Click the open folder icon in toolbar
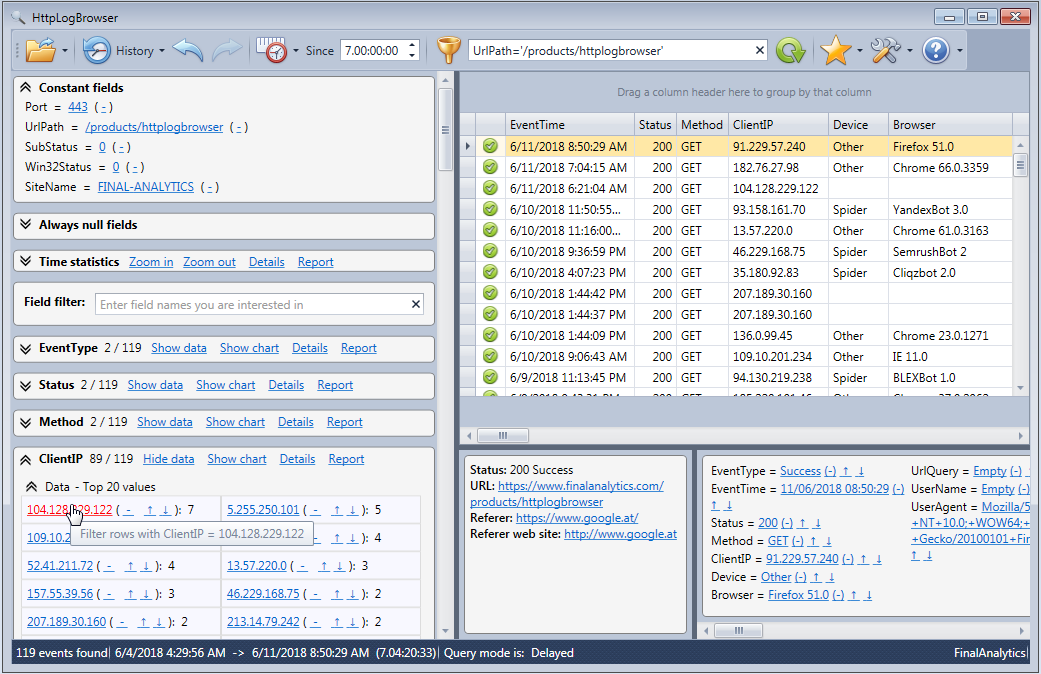The image size is (1041, 674). [x=41, y=50]
